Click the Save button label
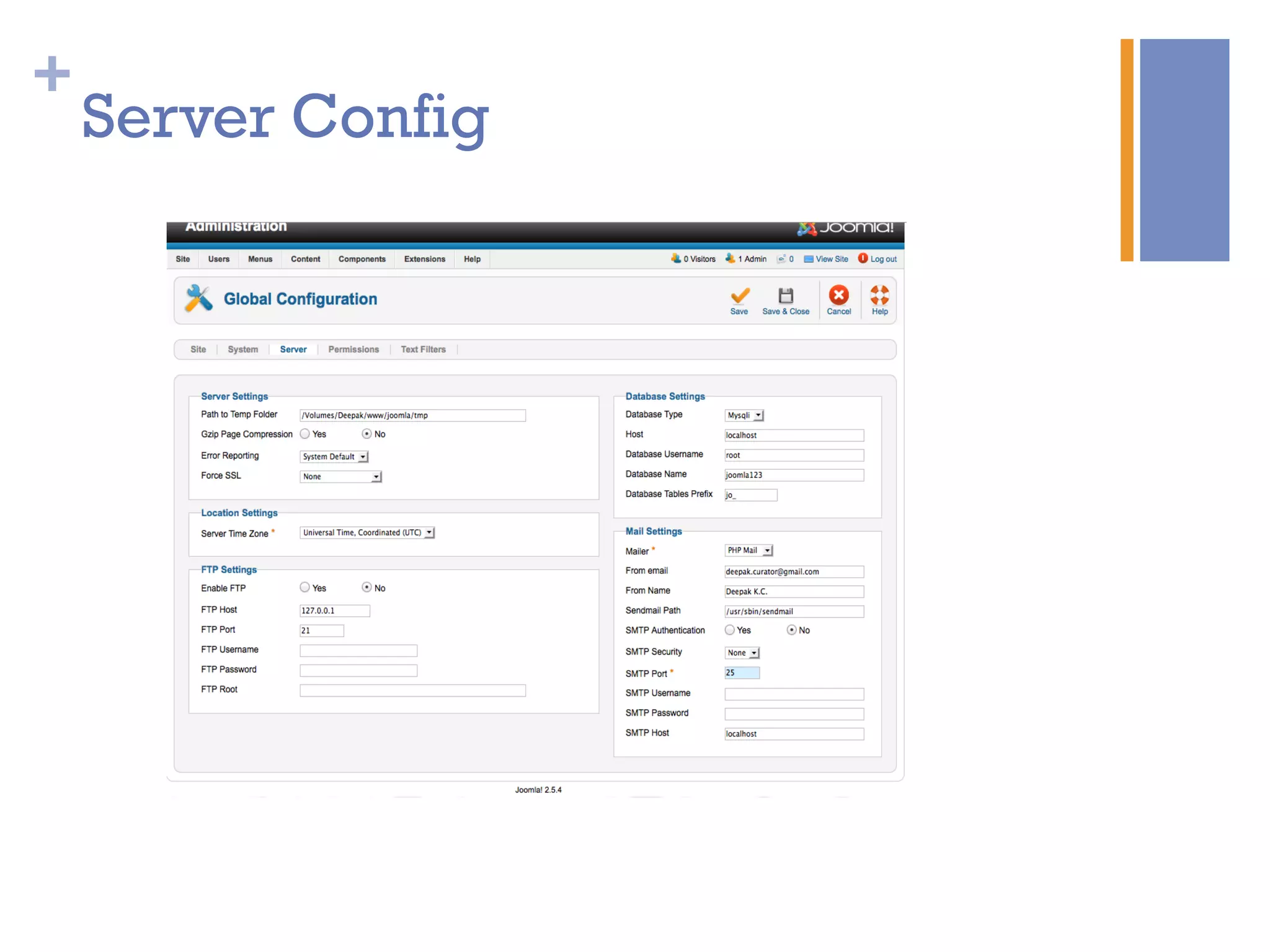This screenshot has width=1270, height=952. [x=739, y=312]
